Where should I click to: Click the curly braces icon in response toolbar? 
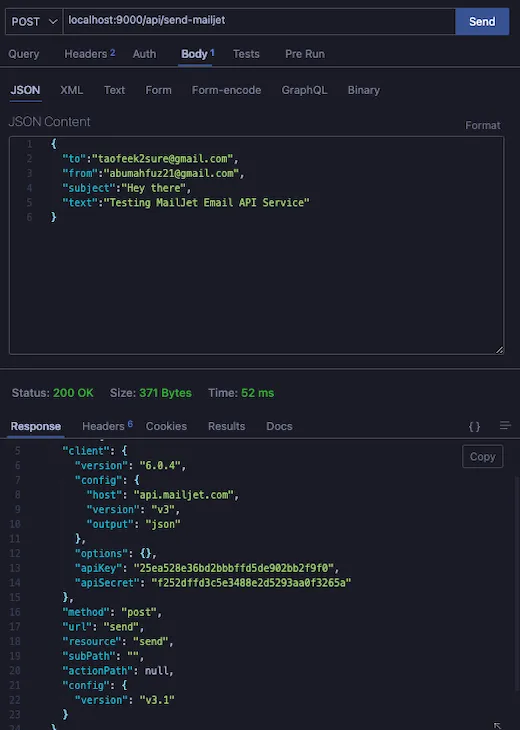[474, 426]
